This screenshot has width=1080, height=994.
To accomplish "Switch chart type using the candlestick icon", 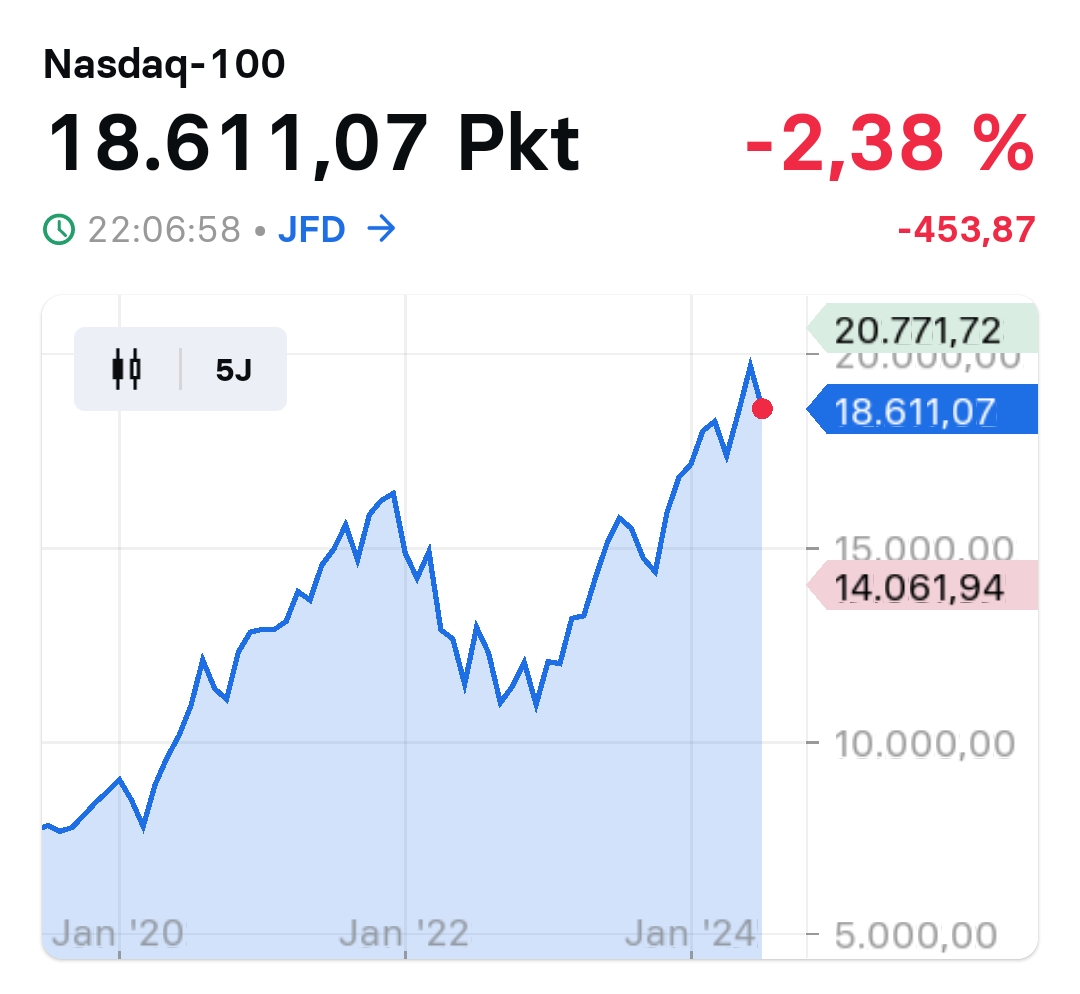I will coord(126,369).
